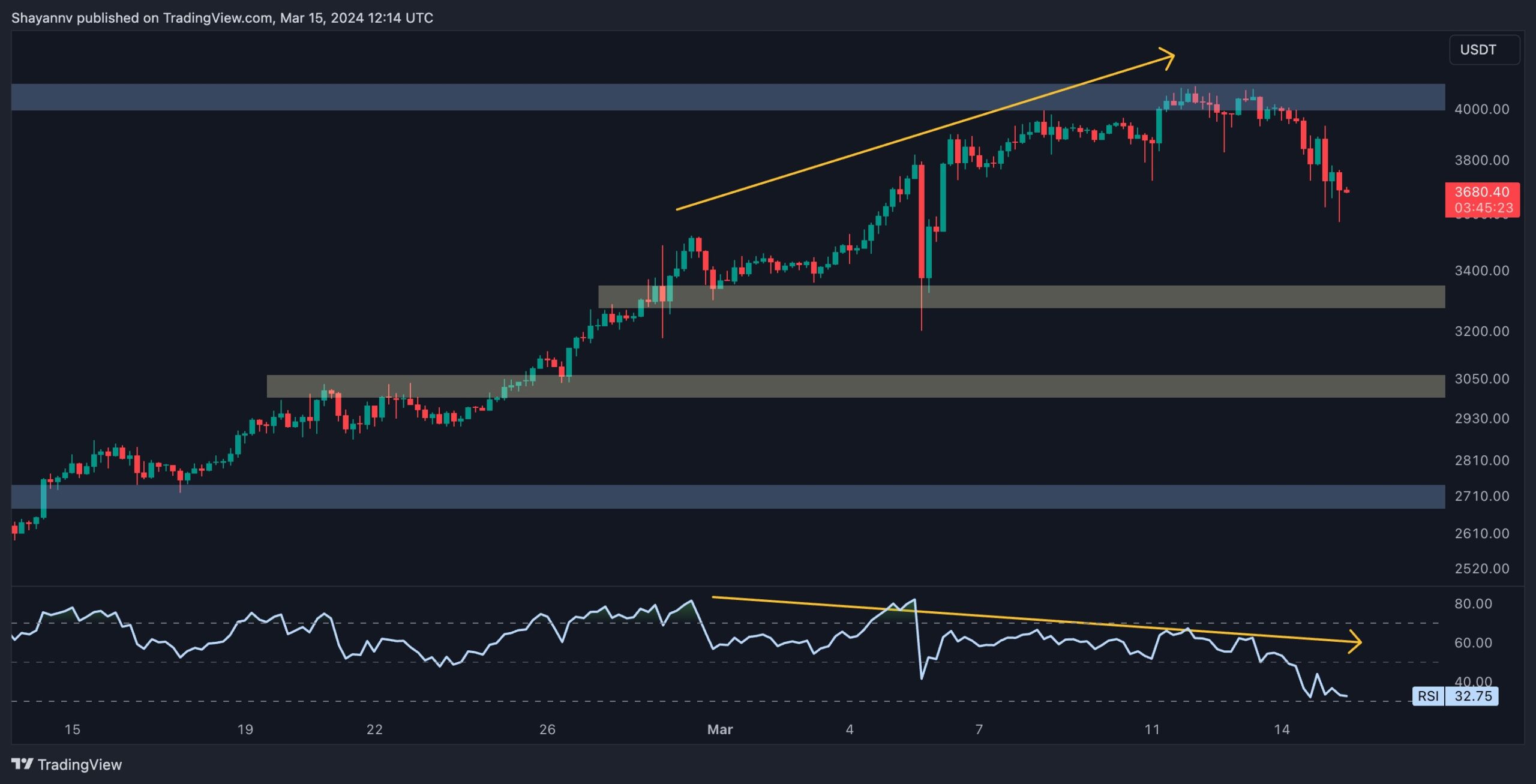Click the grey support zone near 3300

point(1080,297)
